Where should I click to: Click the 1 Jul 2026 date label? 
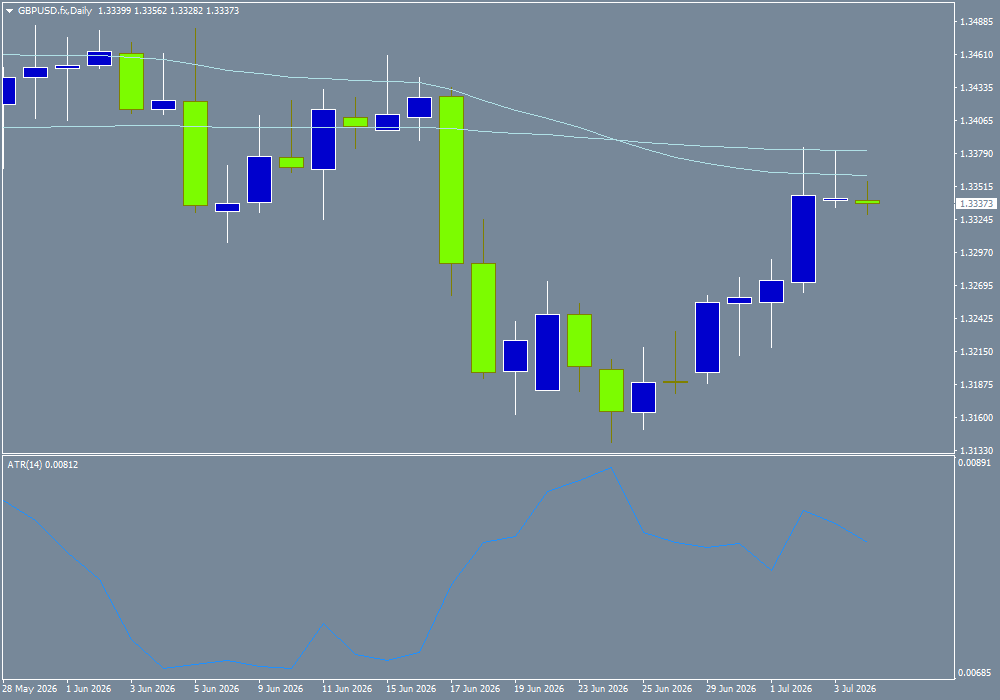(x=791, y=689)
